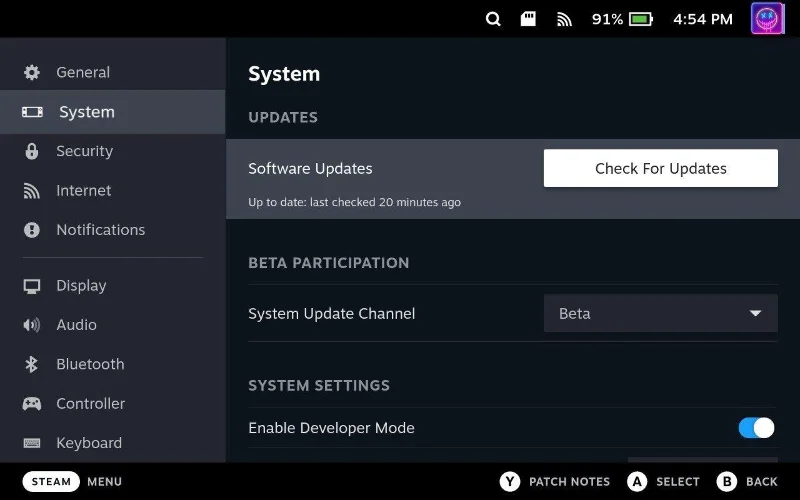Disable the Enable Developer Mode toggle
The image size is (800, 500).
pyautogui.click(x=756, y=428)
